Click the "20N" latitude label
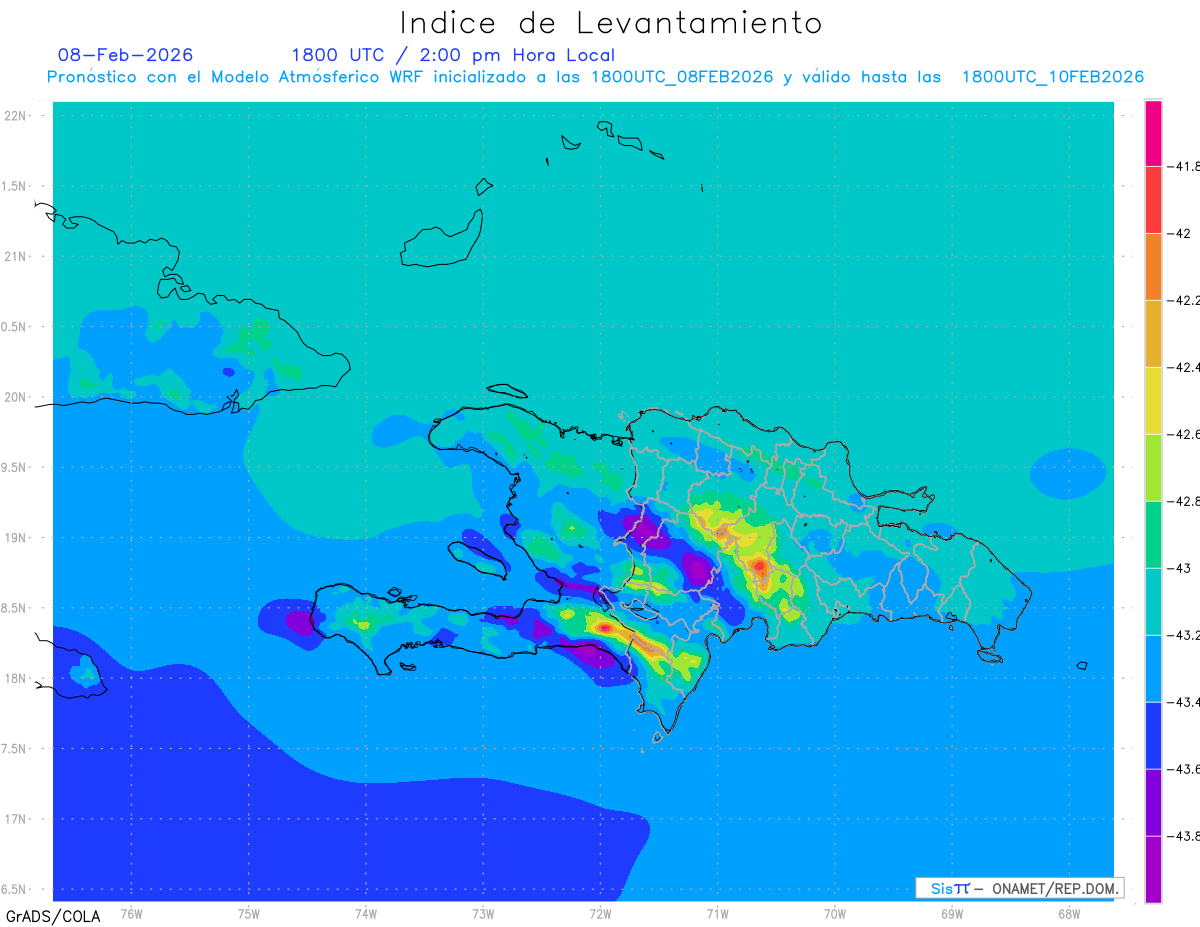Viewport: 1200px width, 927px height. 16,397
